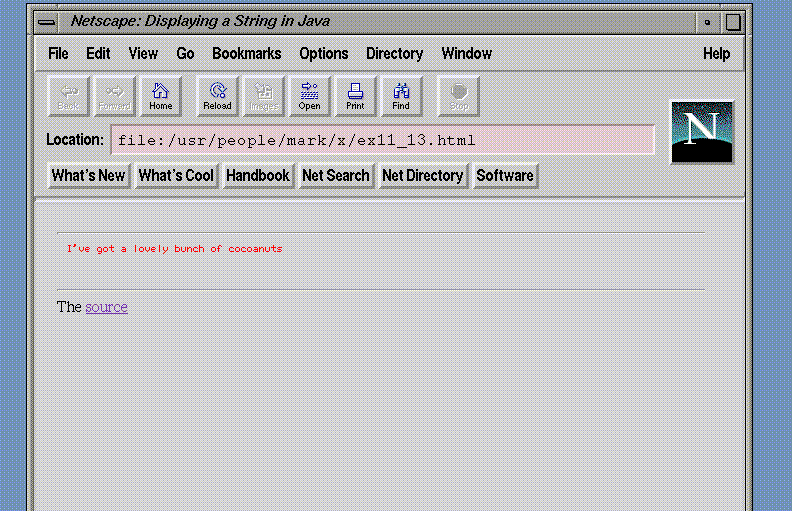Open a location with Open button
The height and width of the screenshot is (511, 792).
310,96
